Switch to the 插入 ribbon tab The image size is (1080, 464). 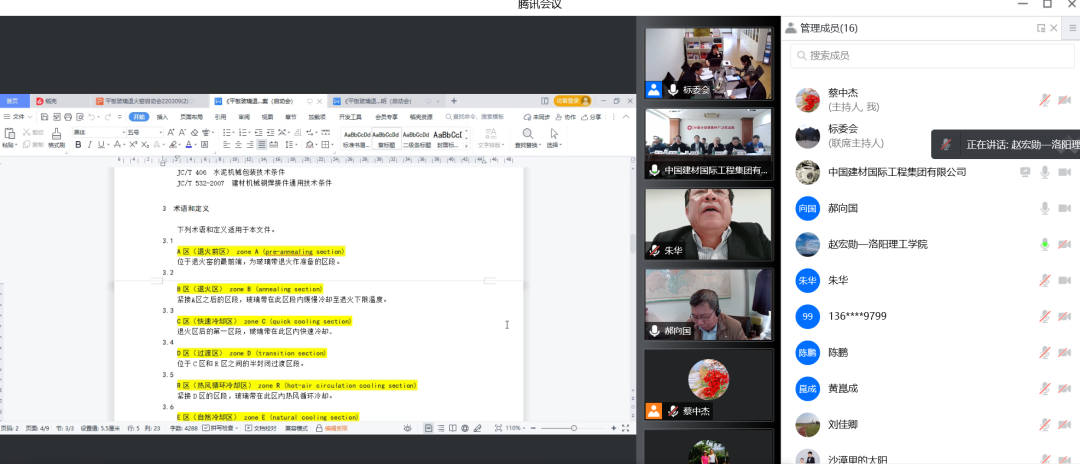pyautogui.click(x=162, y=117)
